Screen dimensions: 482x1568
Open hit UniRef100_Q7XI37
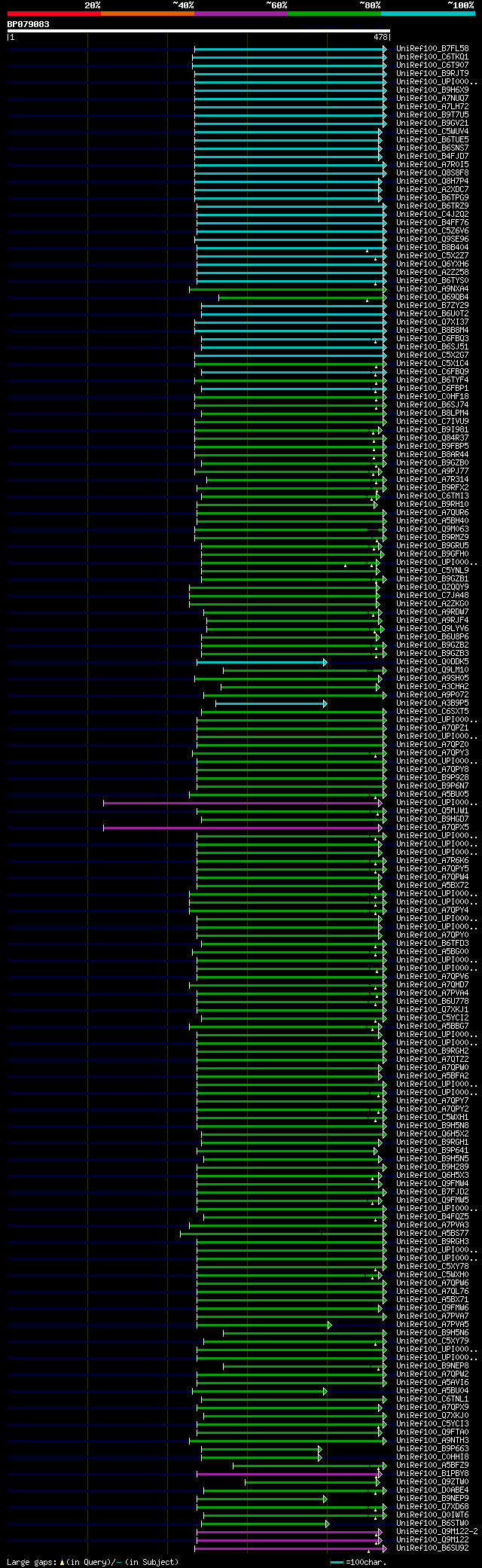click(x=432, y=322)
